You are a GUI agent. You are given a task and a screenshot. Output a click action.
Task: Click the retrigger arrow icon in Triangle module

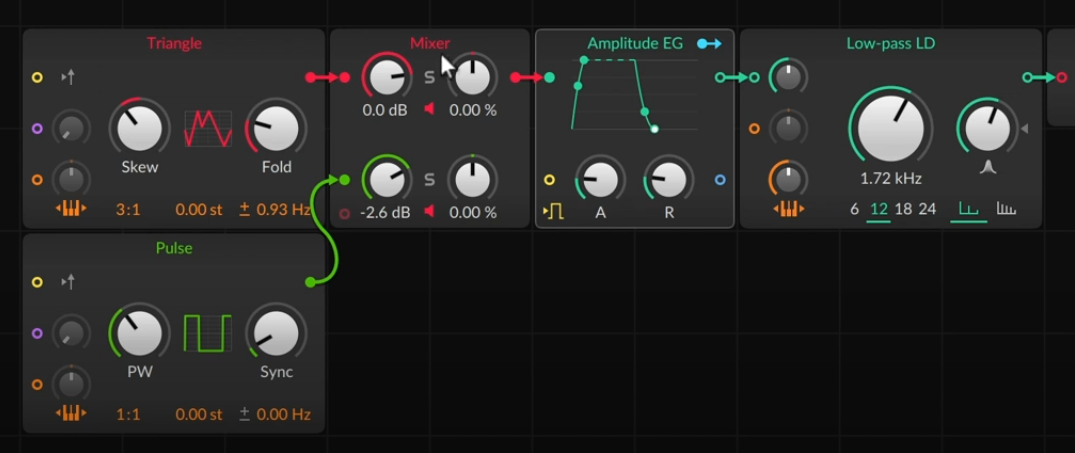click(x=68, y=77)
